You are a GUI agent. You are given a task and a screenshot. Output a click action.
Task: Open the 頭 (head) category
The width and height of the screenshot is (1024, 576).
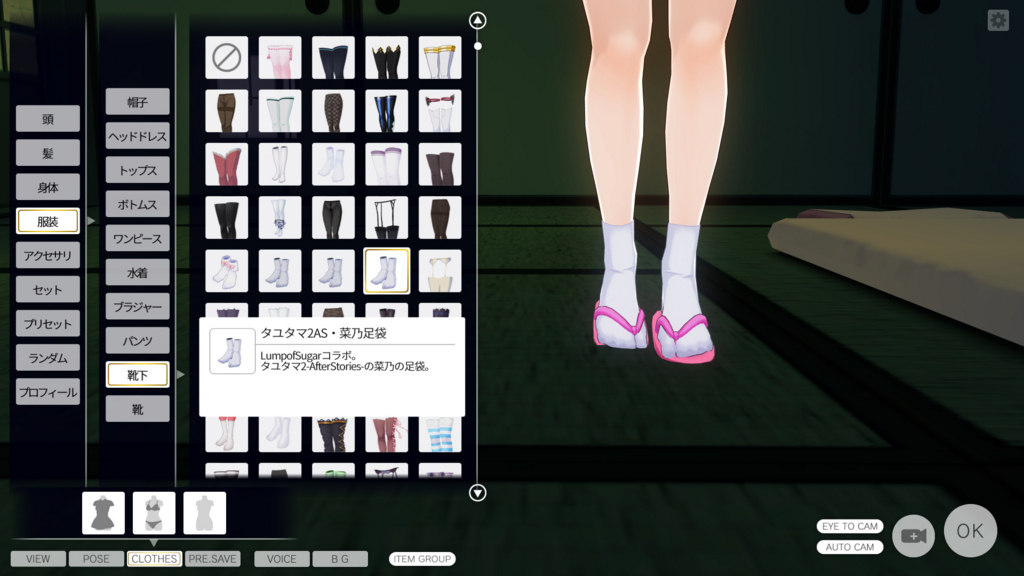click(x=48, y=119)
